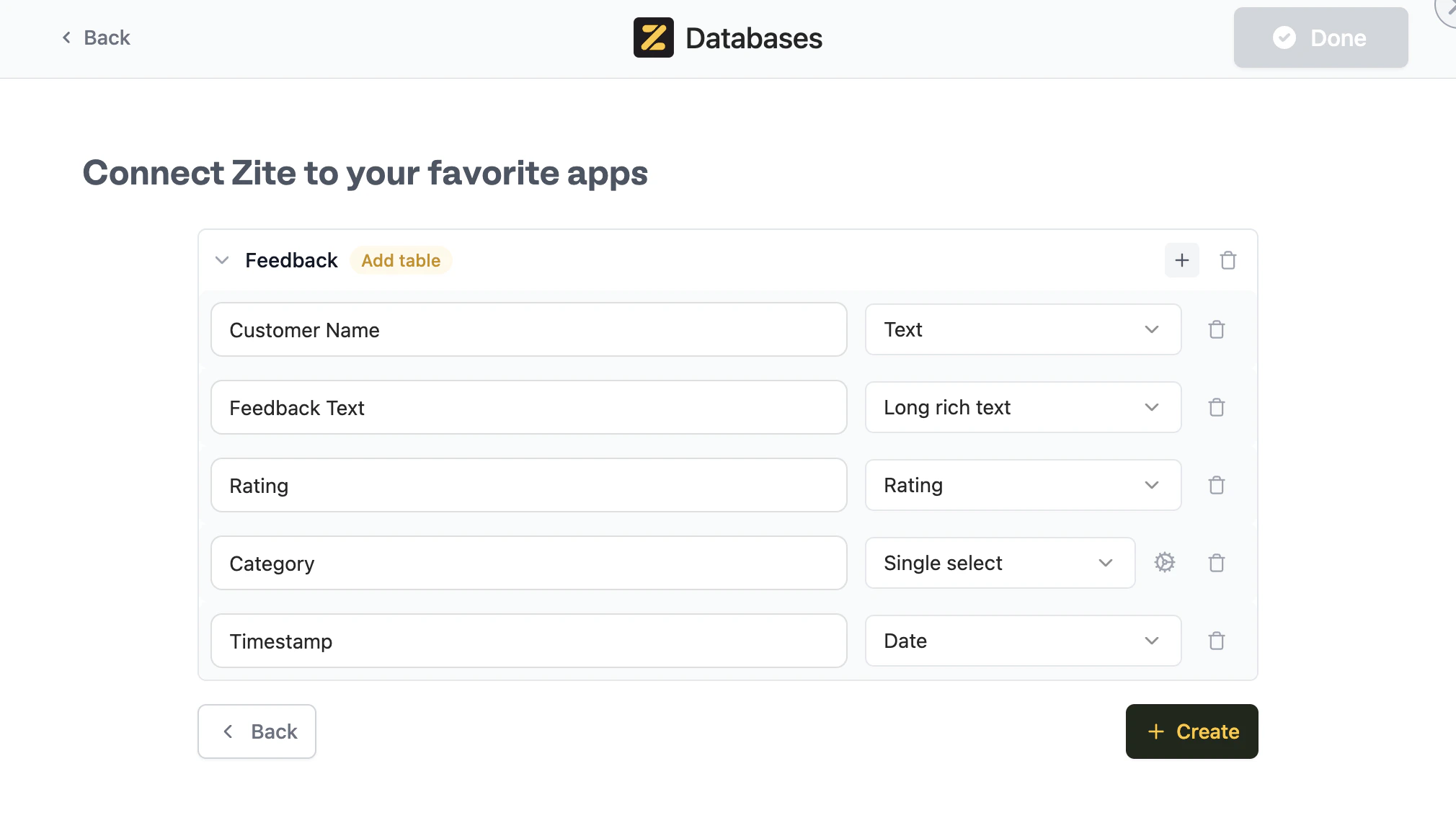Collapse the Feedback table section
This screenshot has width=1456, height=823.
(x=222, y=260)
